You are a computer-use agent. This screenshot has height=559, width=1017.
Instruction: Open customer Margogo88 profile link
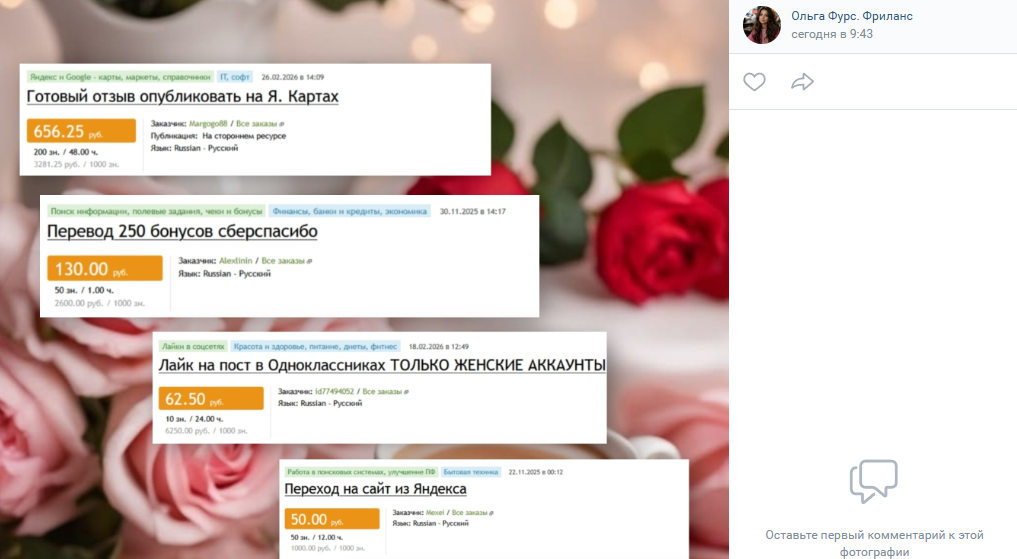pos(208,123)
